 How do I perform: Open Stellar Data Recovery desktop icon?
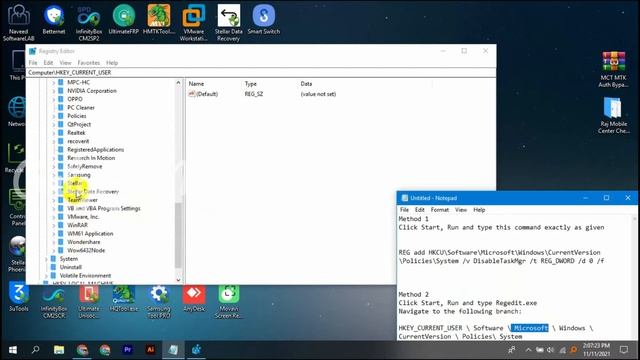coord(229,23)
